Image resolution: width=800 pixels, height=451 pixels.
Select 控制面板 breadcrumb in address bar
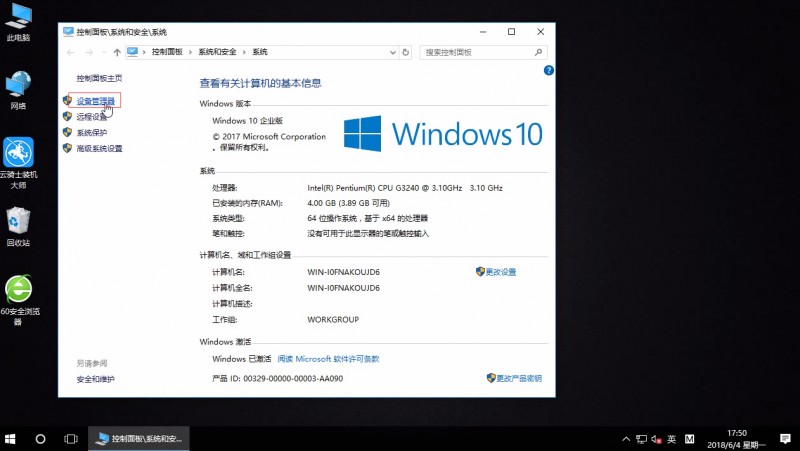tap(167, 52)
